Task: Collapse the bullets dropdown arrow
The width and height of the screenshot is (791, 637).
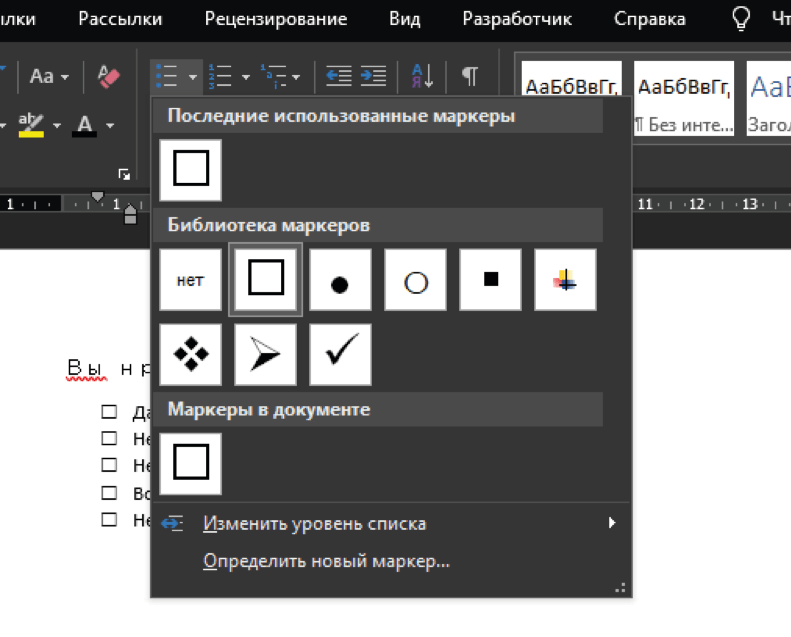Action: point(193,77)
